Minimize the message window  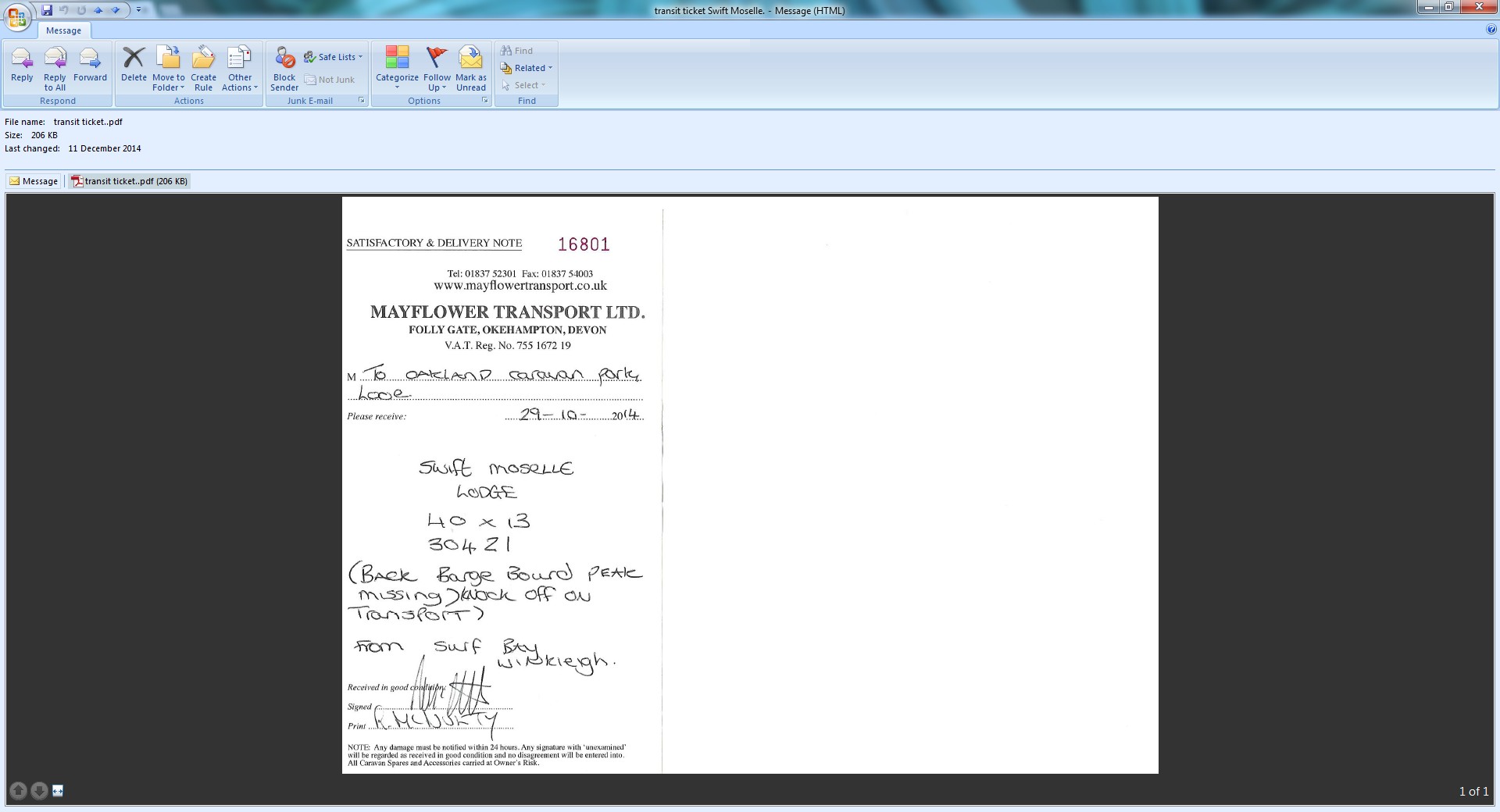(x=1429, y=8)
